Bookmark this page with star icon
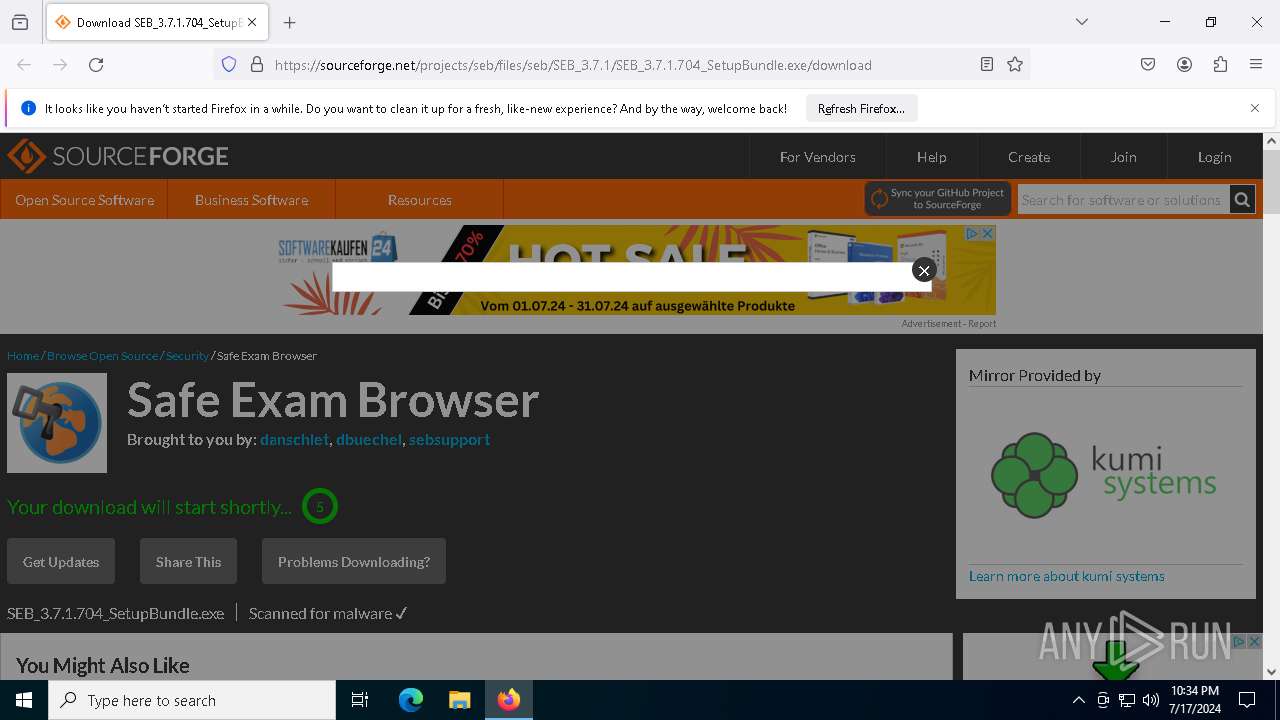This screenshot has height=720, width=1280. coord(1015,65)
